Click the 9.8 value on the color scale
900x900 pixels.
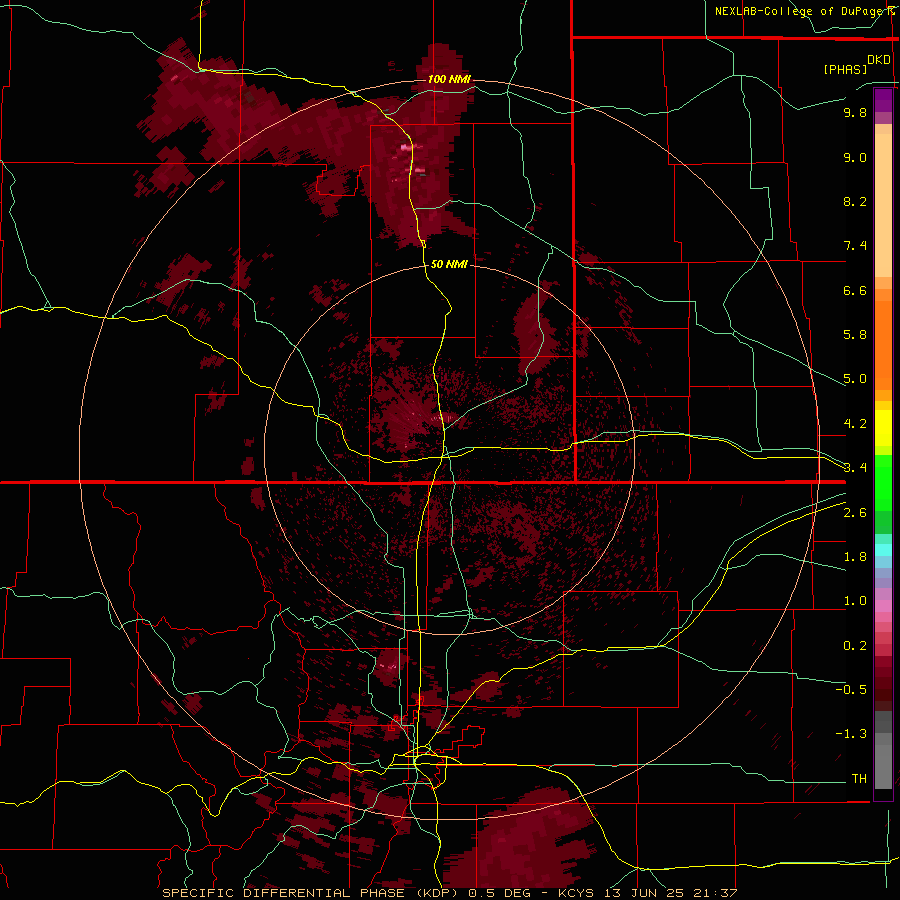pyautogui.click(x=855, y=112)
